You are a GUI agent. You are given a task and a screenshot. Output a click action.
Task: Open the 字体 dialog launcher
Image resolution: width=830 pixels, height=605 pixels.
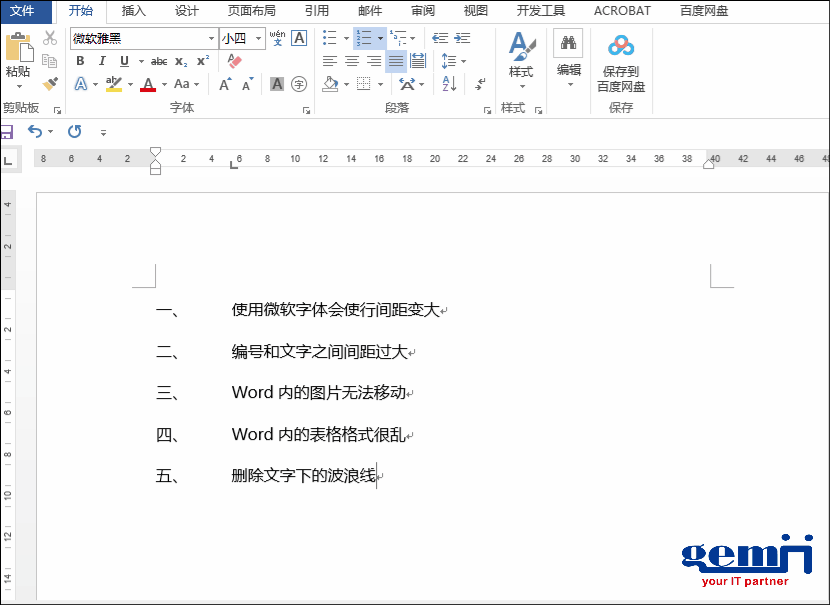[x=307, y=110]
